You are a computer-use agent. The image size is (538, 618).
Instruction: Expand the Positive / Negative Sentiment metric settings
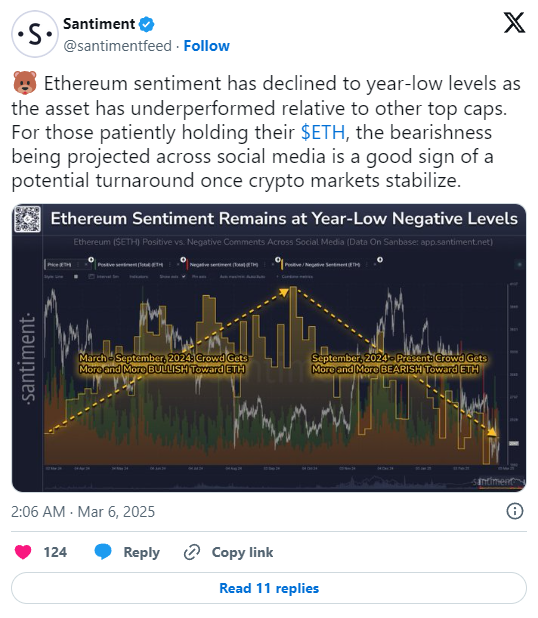tap(367, 265)
